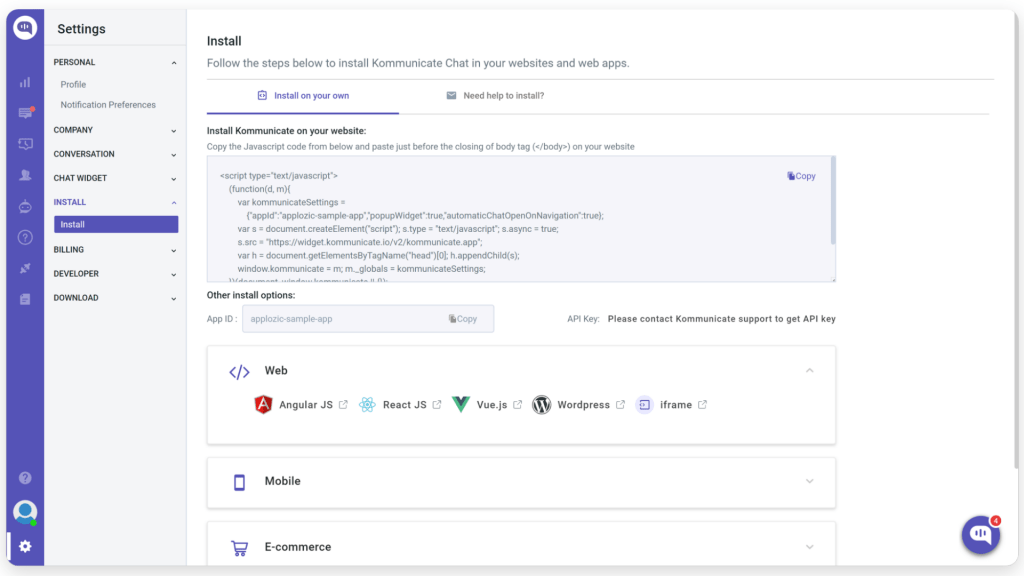Viewport: 1024px width, 576px height.
Task: Expand the Mobile install section
Action: 520,481
